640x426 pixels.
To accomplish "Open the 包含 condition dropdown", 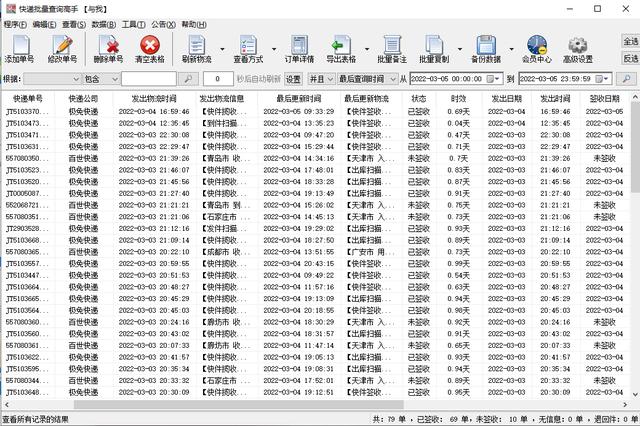I will point(101,79).
